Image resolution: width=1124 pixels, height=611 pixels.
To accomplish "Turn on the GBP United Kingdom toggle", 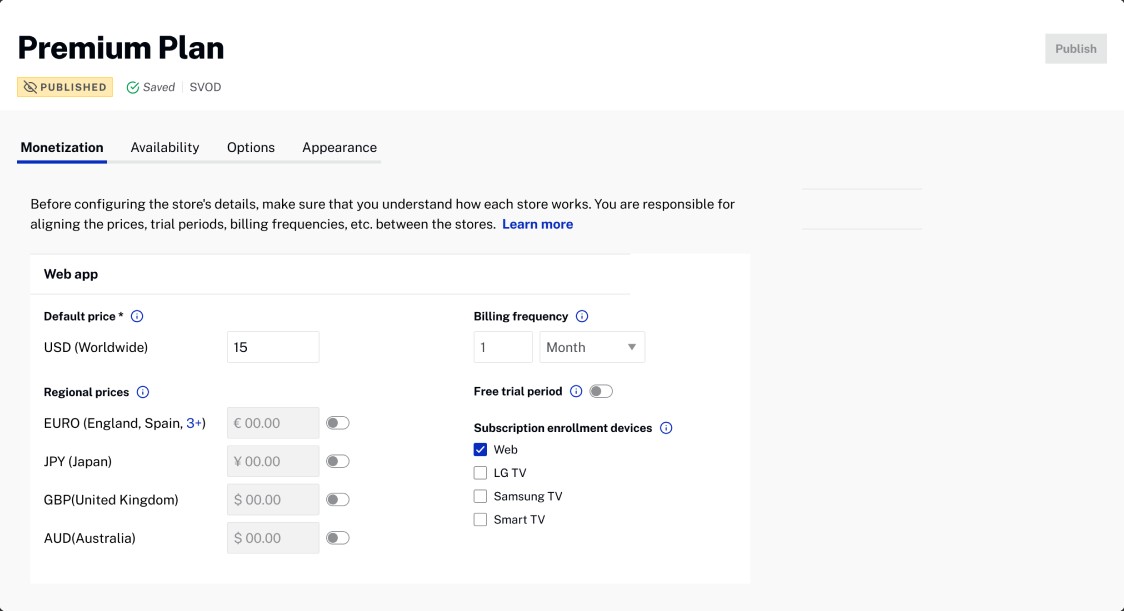I will point(338,500).
